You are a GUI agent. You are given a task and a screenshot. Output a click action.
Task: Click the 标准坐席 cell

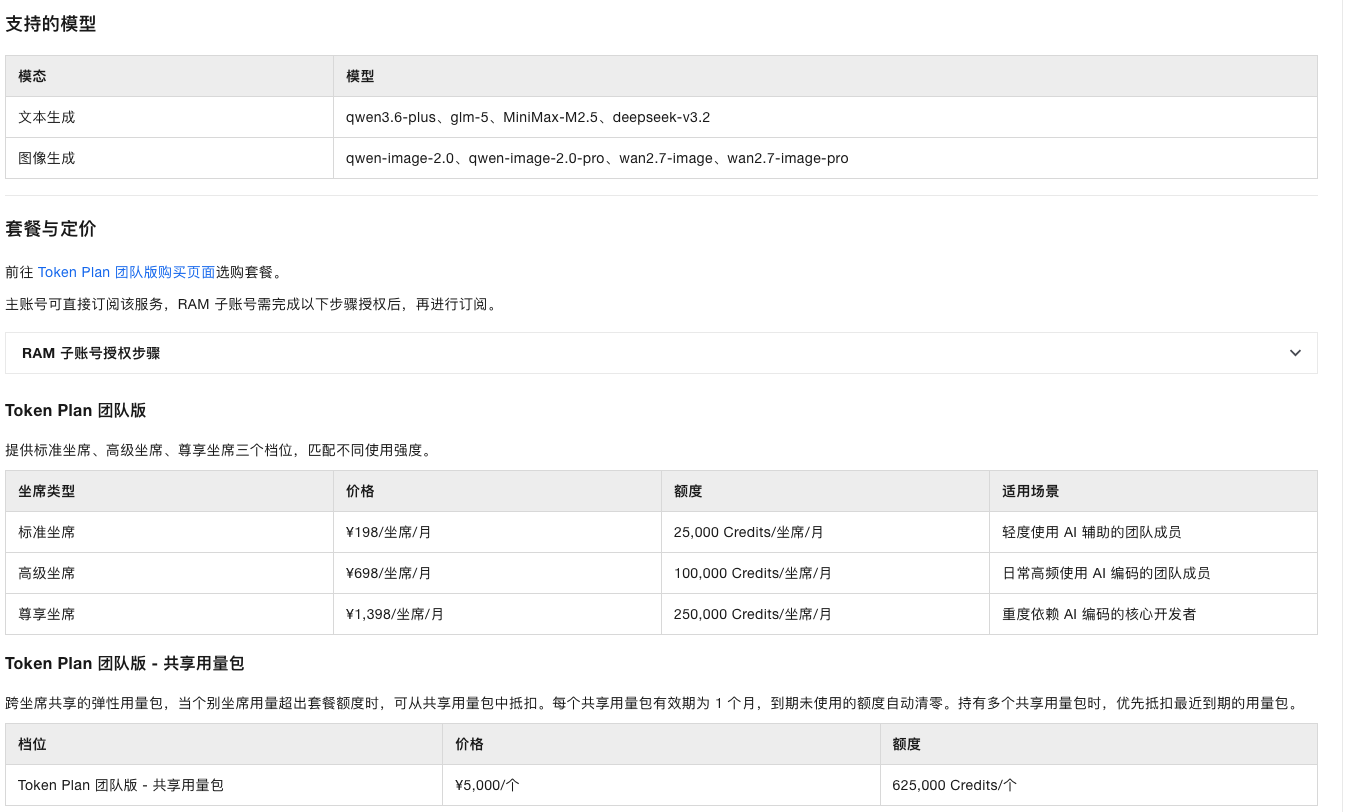[169, 532]
